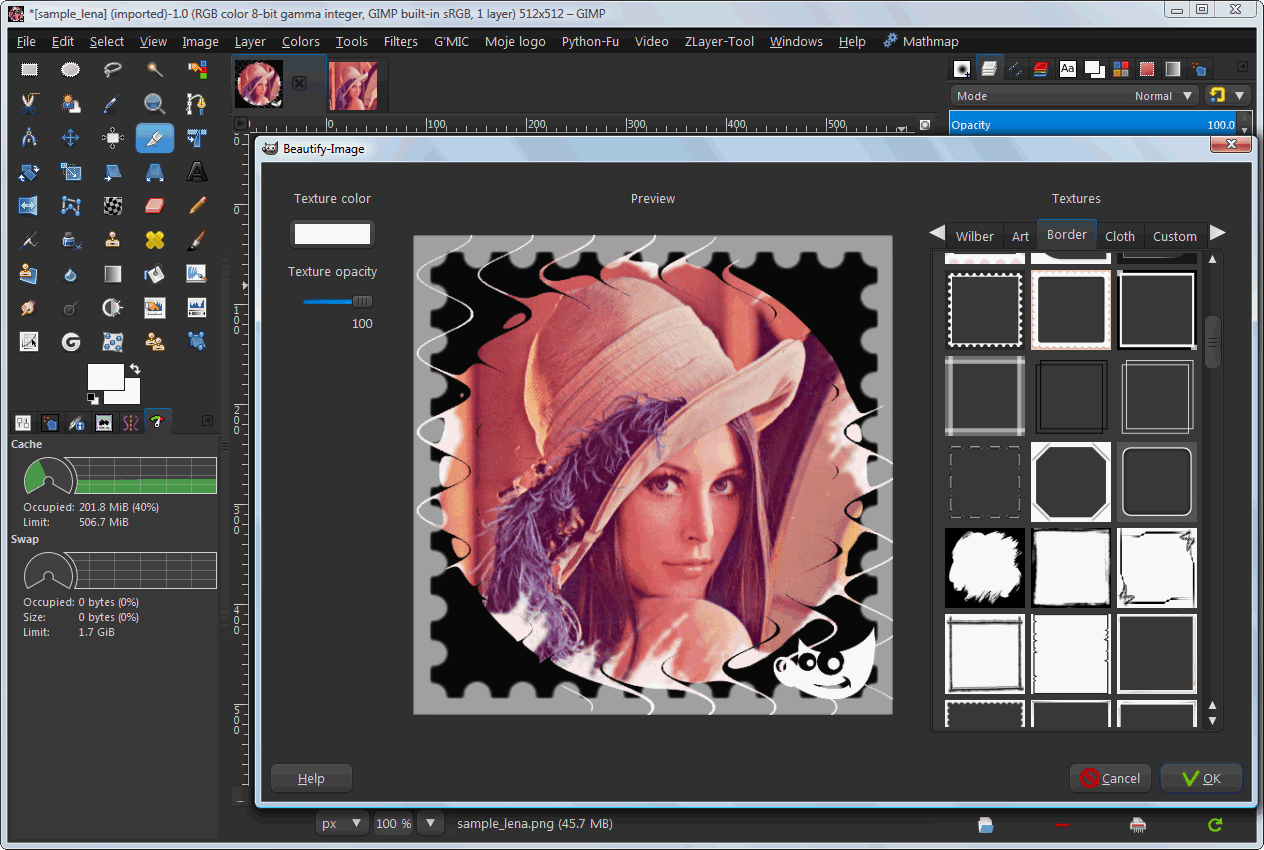
Task: Open the right dock tab configuration menu
Action: tap(1243, 67)
